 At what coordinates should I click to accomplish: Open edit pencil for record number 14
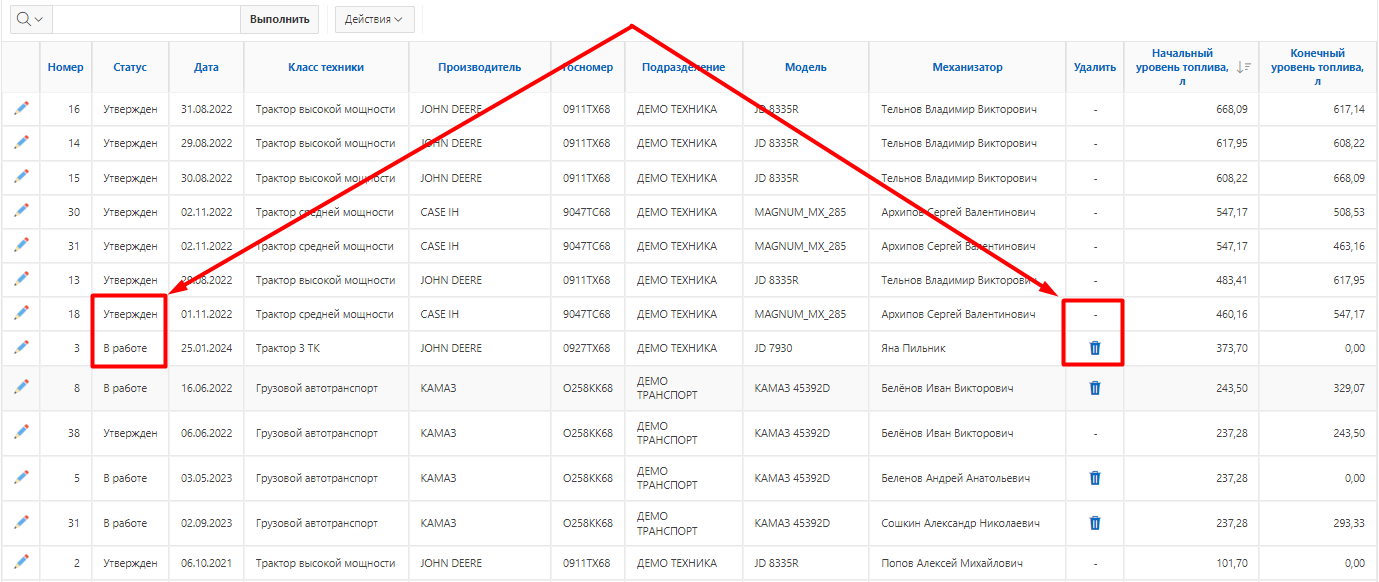(21, 142)
